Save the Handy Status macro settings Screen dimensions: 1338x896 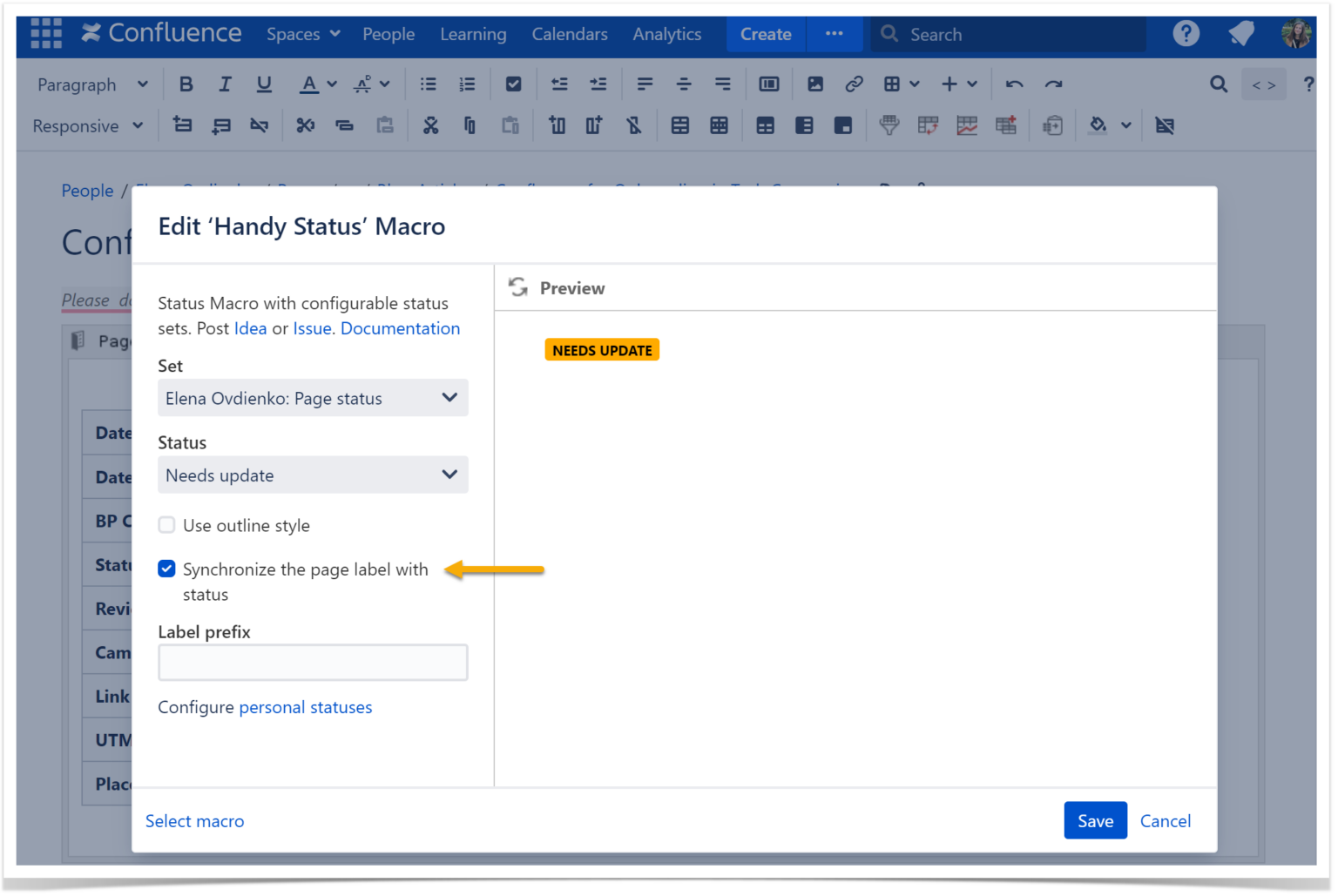pyautogui.click(x=1095, y=820)
